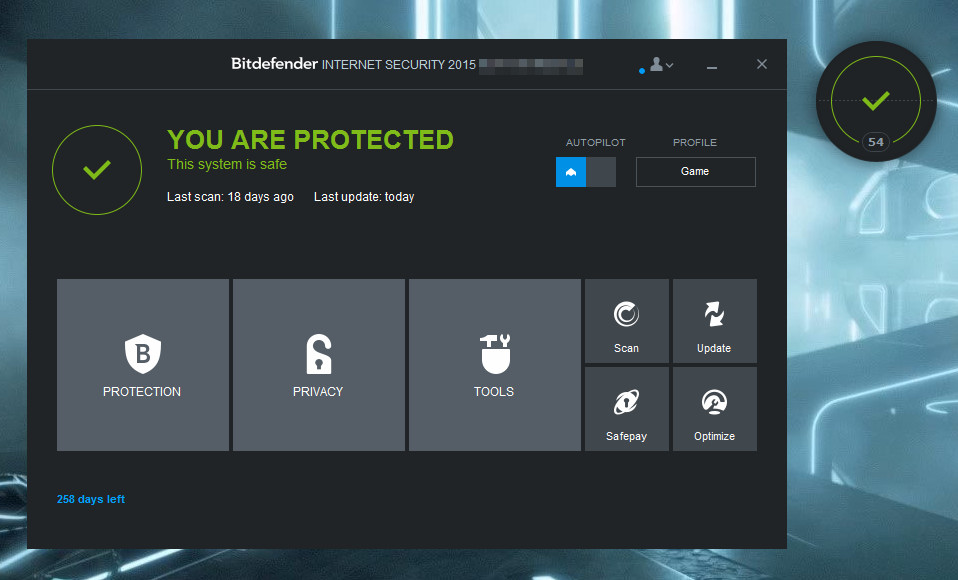Open the security widget with the 54 counter
Screen dimensions: 958x580
[x=876, y=101]
